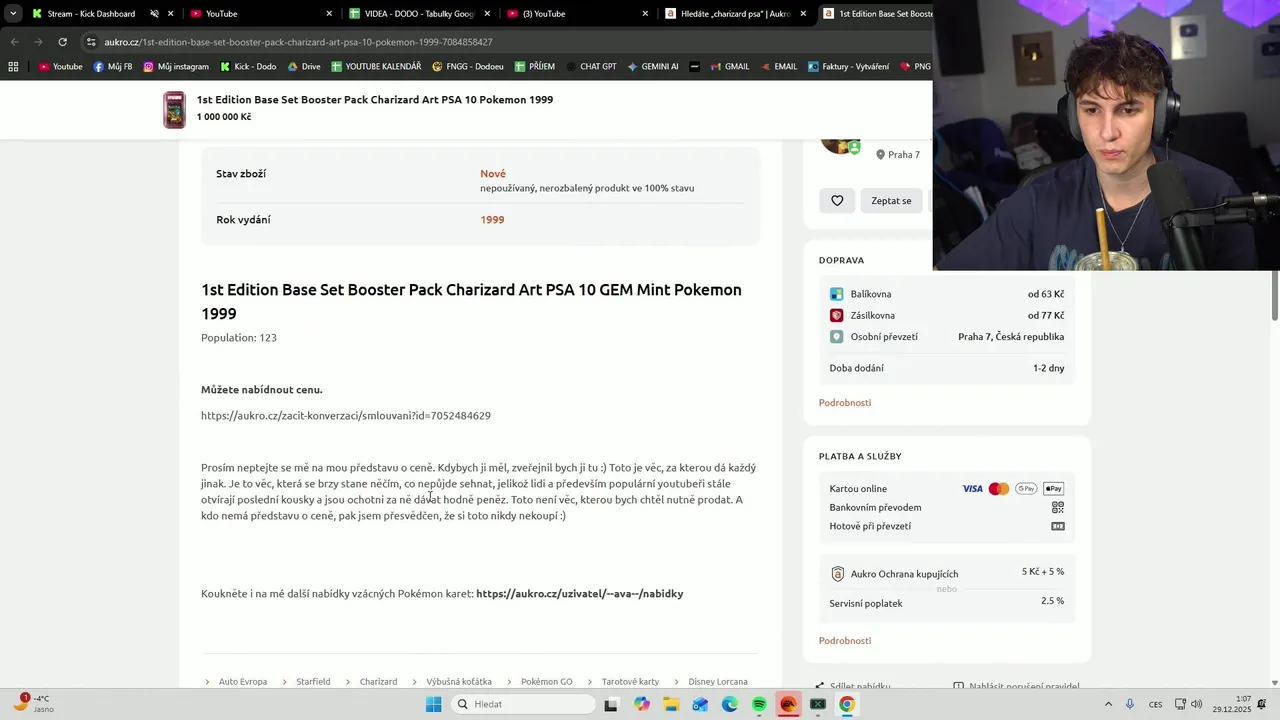Screen dimensions: 1280x720
Task: Click the taskbar Hledat search box
Action: [523, 704]
